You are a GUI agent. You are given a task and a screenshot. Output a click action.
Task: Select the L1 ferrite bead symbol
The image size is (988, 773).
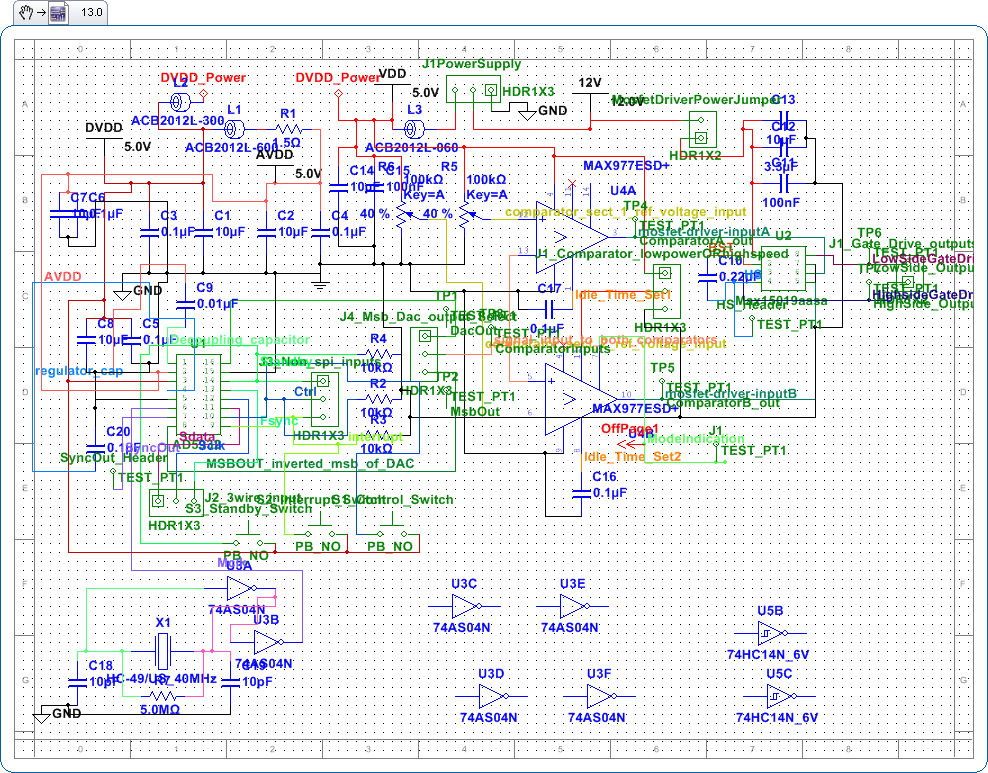point(234,130)
